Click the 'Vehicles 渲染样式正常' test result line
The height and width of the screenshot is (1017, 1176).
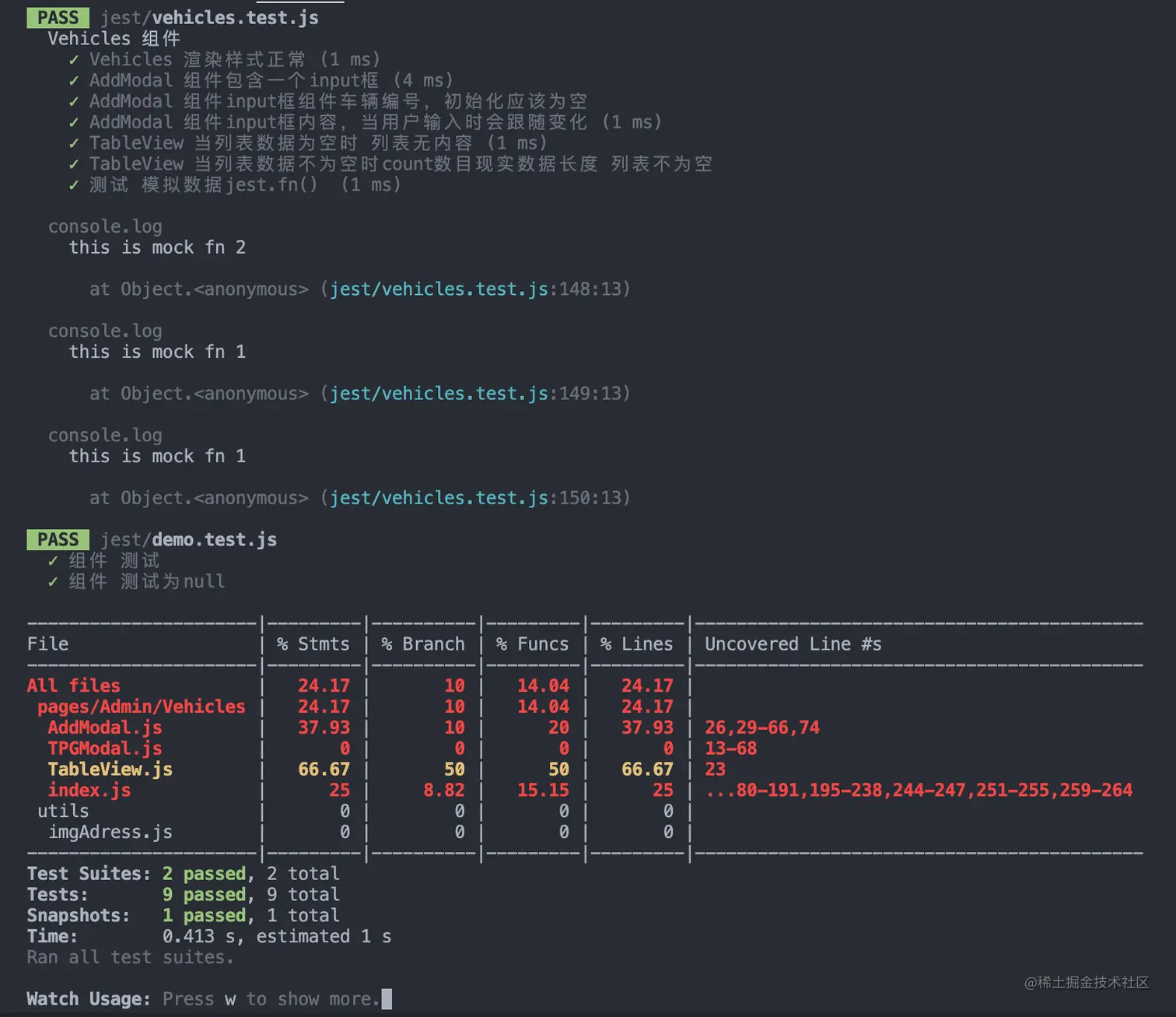pos(224,59)
